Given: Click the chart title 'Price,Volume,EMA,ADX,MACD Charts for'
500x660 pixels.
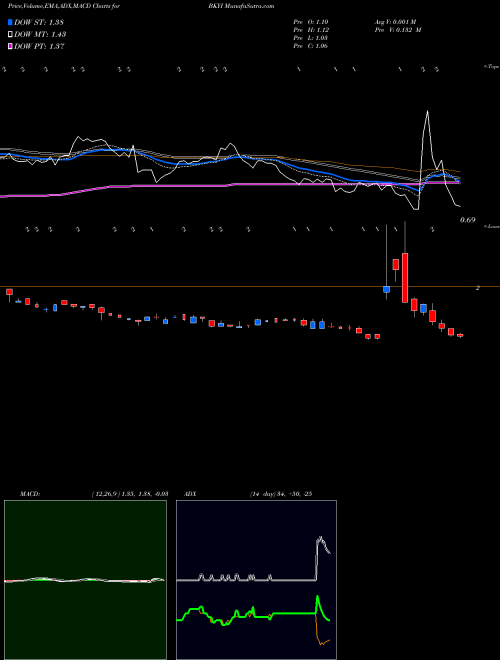Looking at the screenshot, I should [x=63, y=6].
